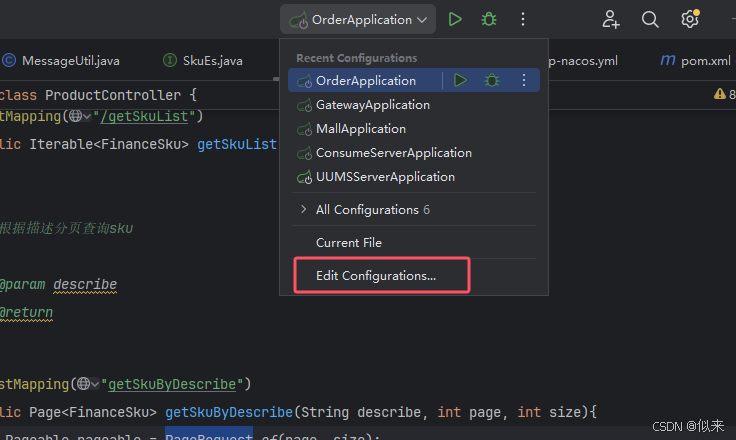The width and height of the screenshot is (736, 440).
Task: Open Search Everywhere magnifier
Action: [650, 19]
